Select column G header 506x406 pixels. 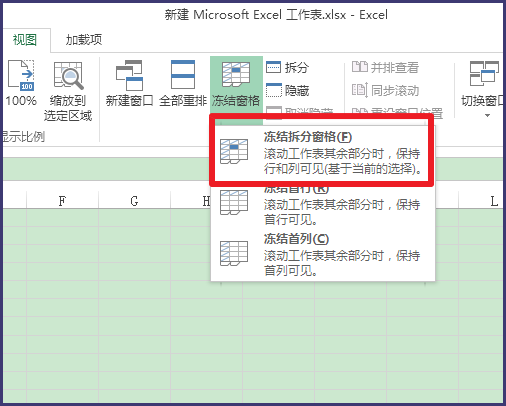click(x=134, y=201)
